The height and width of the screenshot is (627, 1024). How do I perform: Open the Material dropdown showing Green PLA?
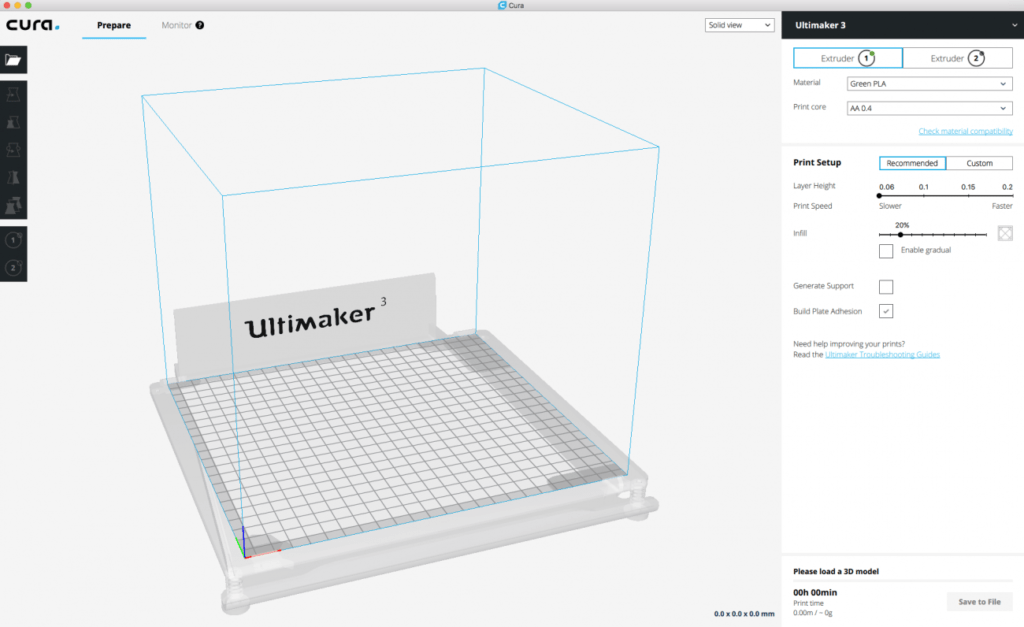tap(929, 83)
